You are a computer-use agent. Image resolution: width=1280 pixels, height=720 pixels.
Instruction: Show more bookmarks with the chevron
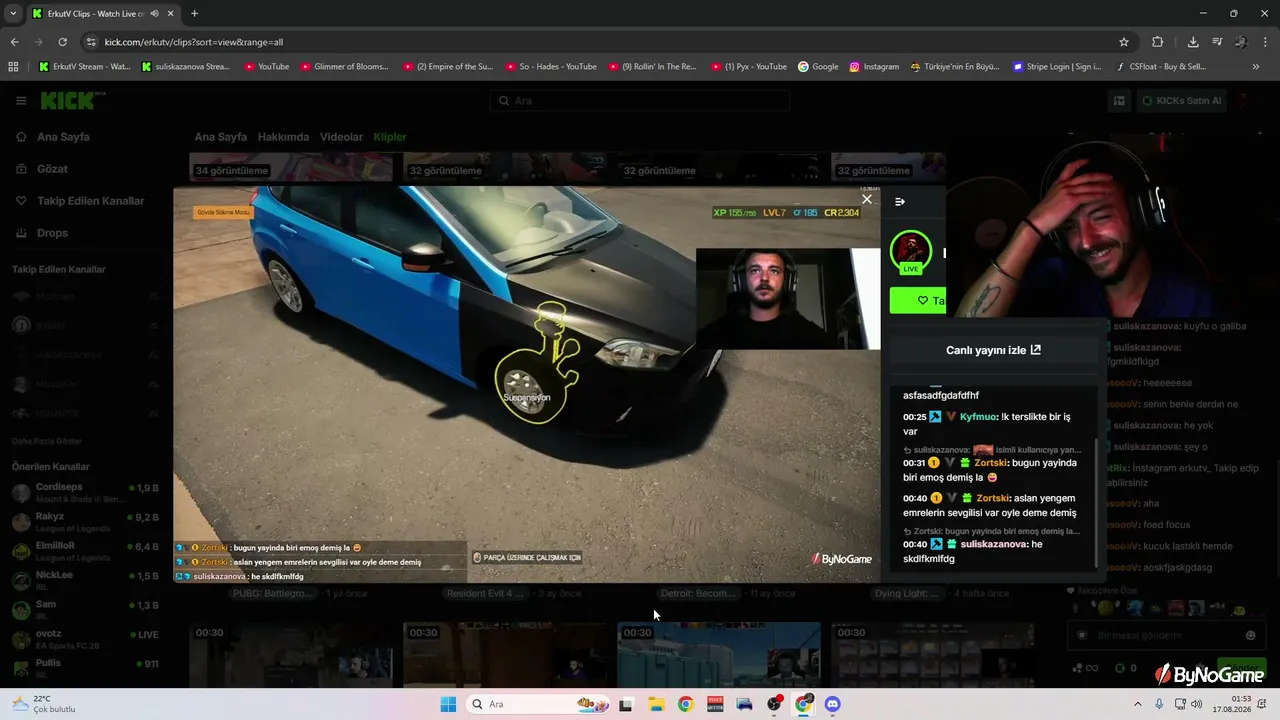[x=1256, y=67]
